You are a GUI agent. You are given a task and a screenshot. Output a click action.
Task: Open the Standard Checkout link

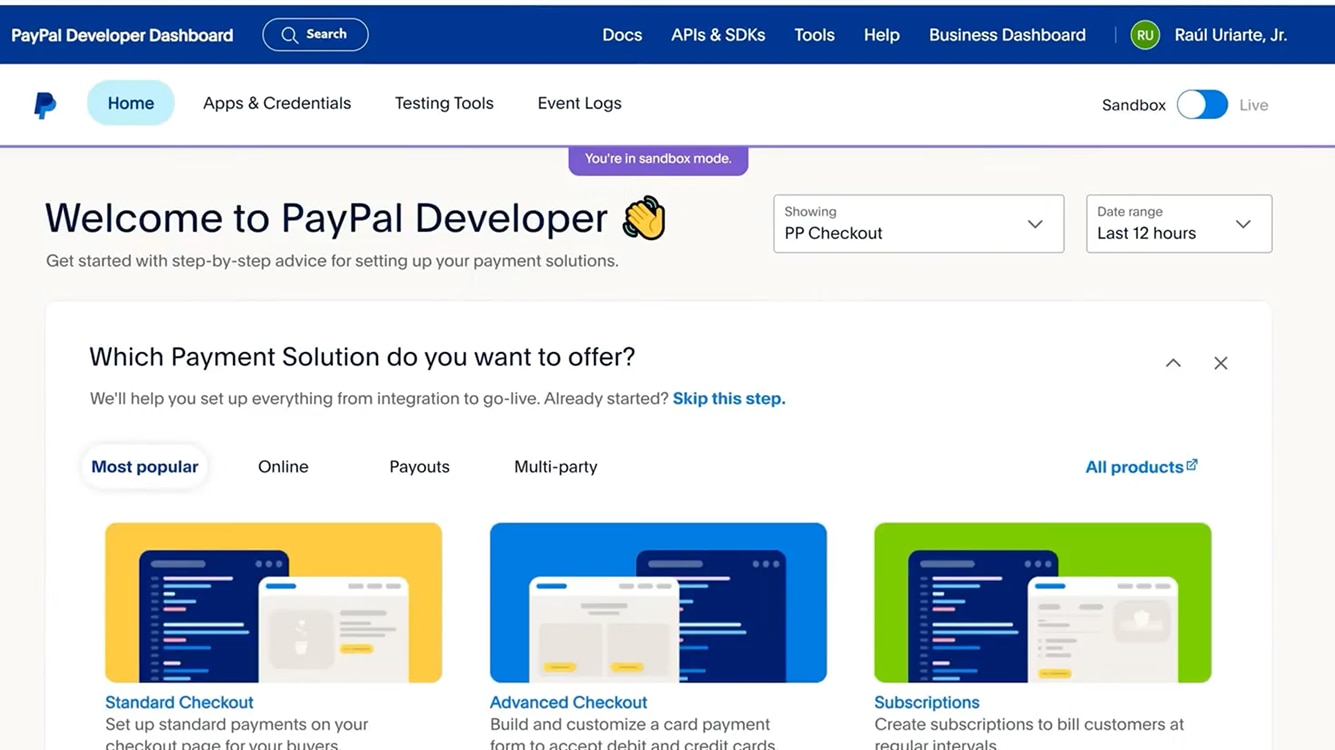(x=179, y=702)
